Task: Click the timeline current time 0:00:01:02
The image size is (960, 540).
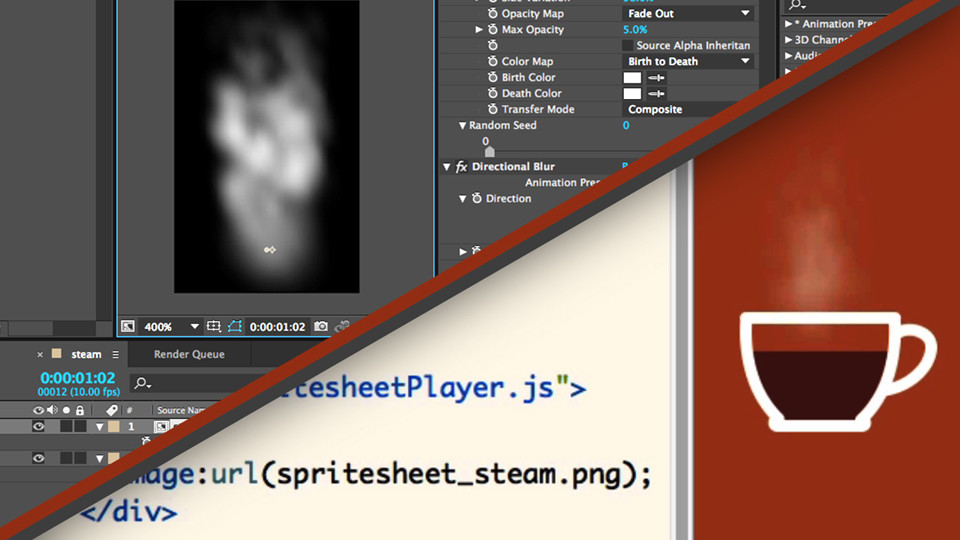Action: coord(78,378)
